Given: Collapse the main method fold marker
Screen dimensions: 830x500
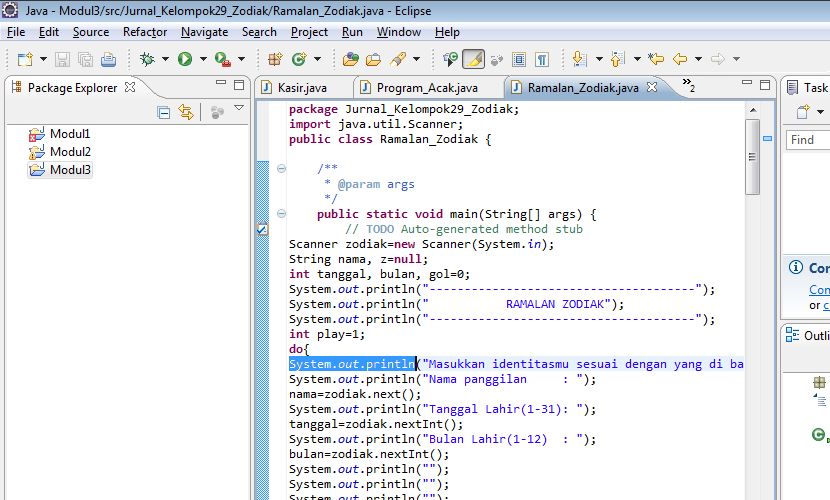Looking at the screenshot, I should coord(282,214).
